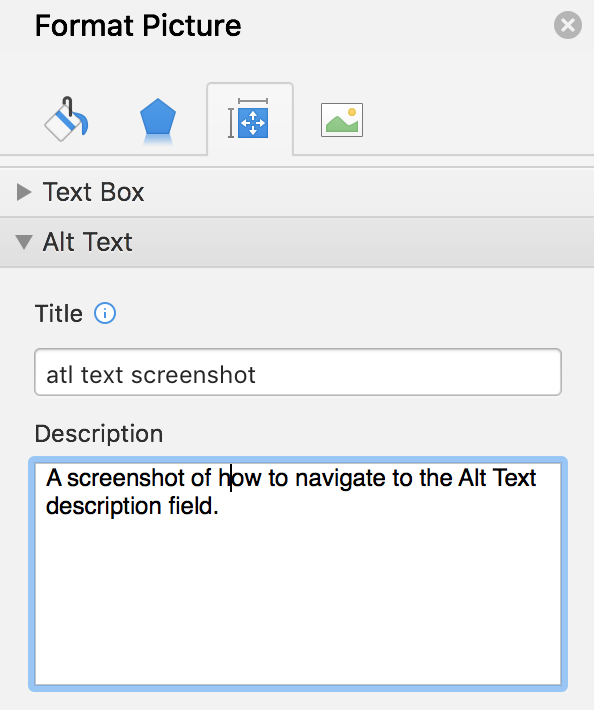Click the Format Picture pane title
594x710 pixels.
click(x=138, y=25)
